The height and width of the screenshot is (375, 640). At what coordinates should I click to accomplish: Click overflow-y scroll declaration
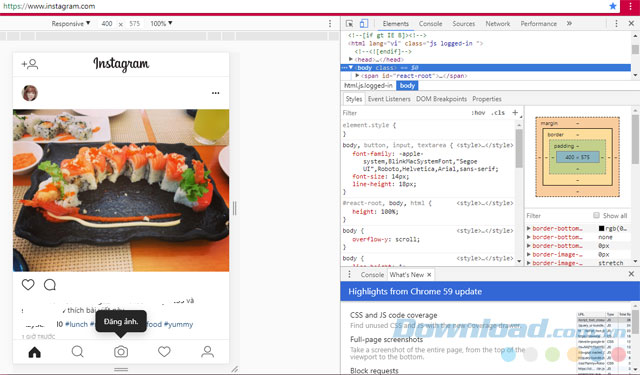[x=386, y=240]
